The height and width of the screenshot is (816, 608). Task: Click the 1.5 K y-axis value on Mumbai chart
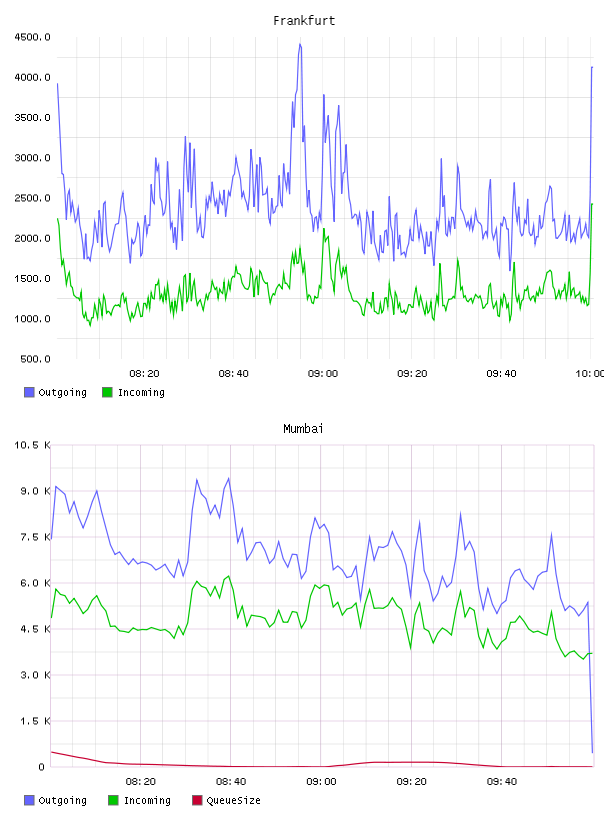[35, 721]
